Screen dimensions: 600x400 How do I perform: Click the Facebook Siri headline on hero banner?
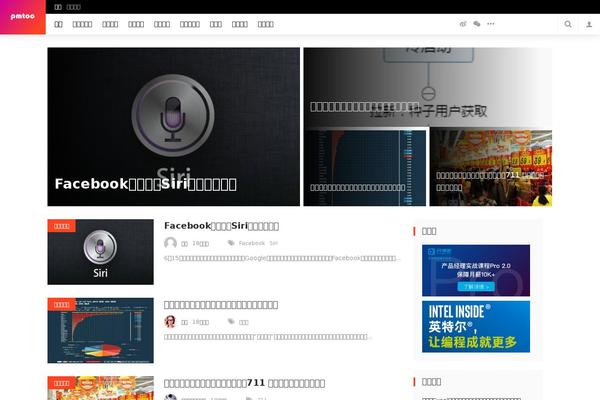click(x=145, y=184)
